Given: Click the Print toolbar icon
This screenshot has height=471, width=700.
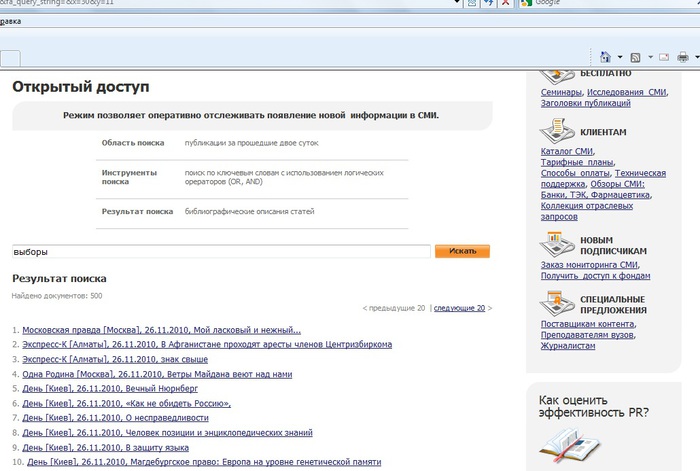Looking at the screenshot, I should pos(683,57).
